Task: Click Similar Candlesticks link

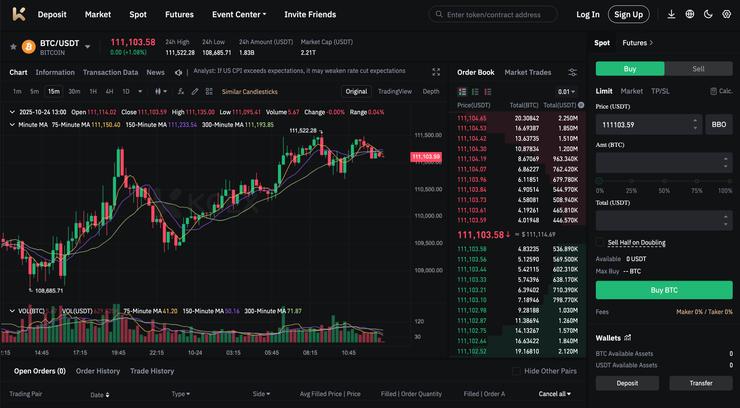Action: click(x=250, y=92)
